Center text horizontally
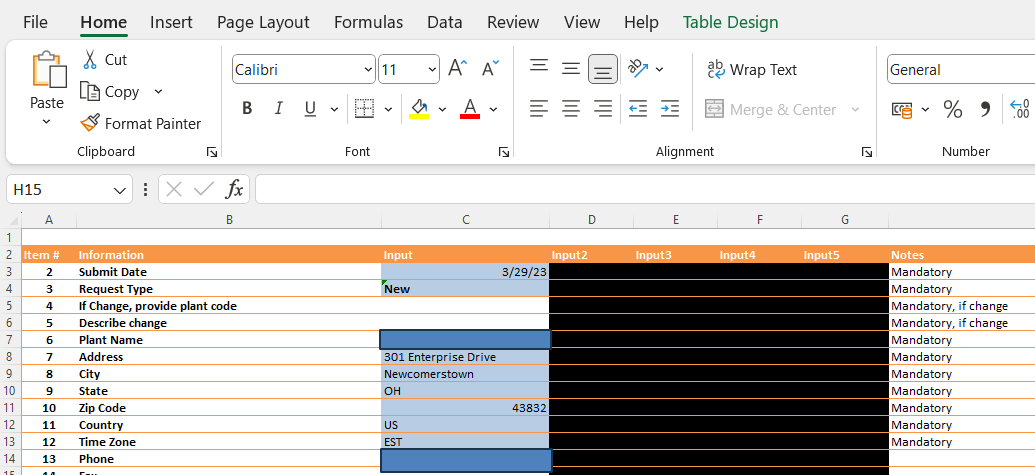The height and width of the screenshot is (475, 1035). (571, 109)
